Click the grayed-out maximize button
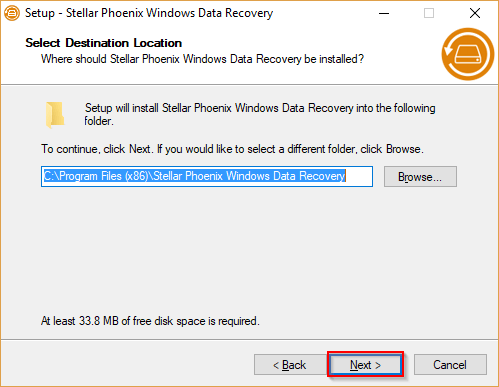499x387 pixels. coord(429,13)
